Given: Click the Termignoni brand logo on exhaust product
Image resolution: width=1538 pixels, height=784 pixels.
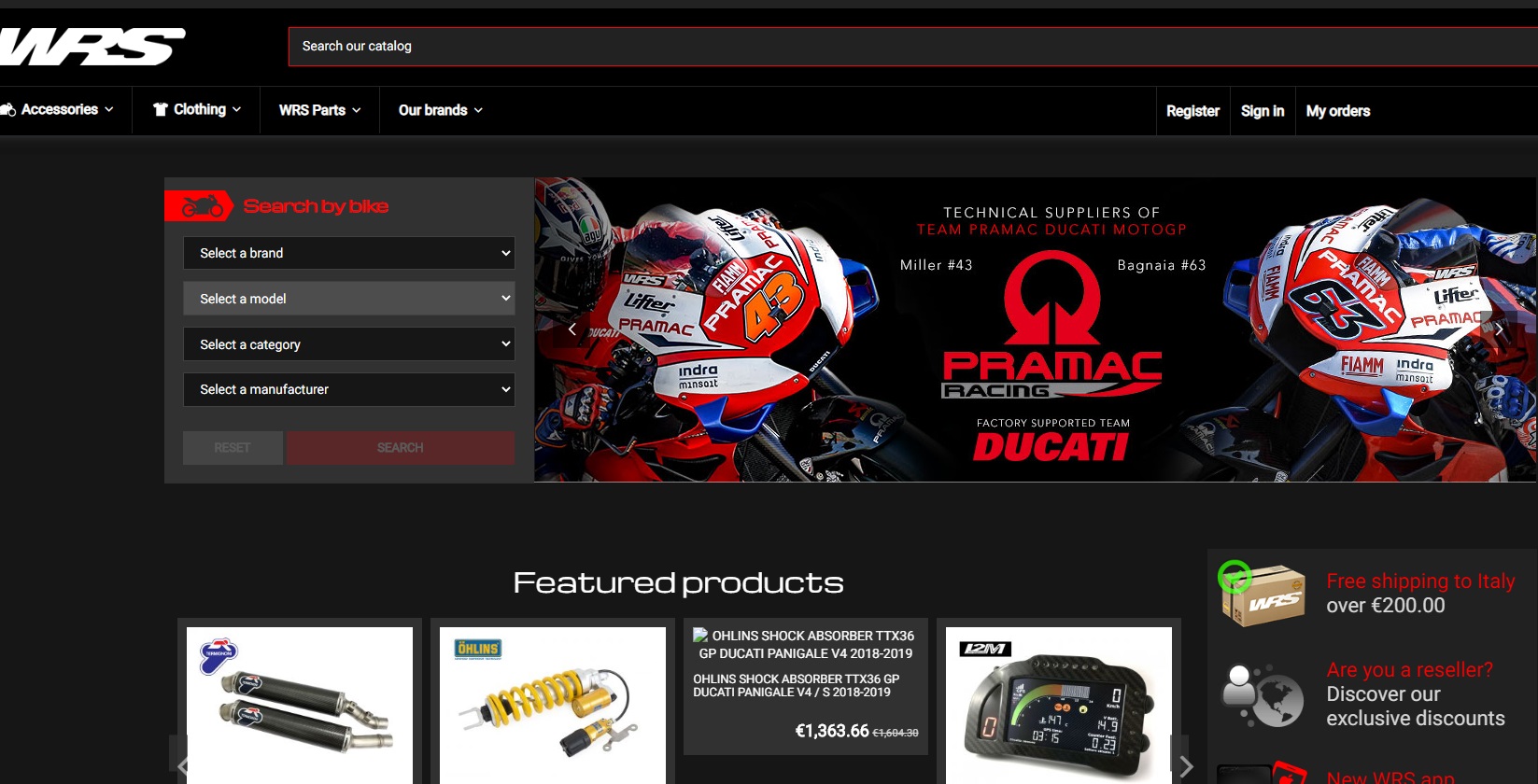Looking at the screenshot, I should [x=219, y=656].
